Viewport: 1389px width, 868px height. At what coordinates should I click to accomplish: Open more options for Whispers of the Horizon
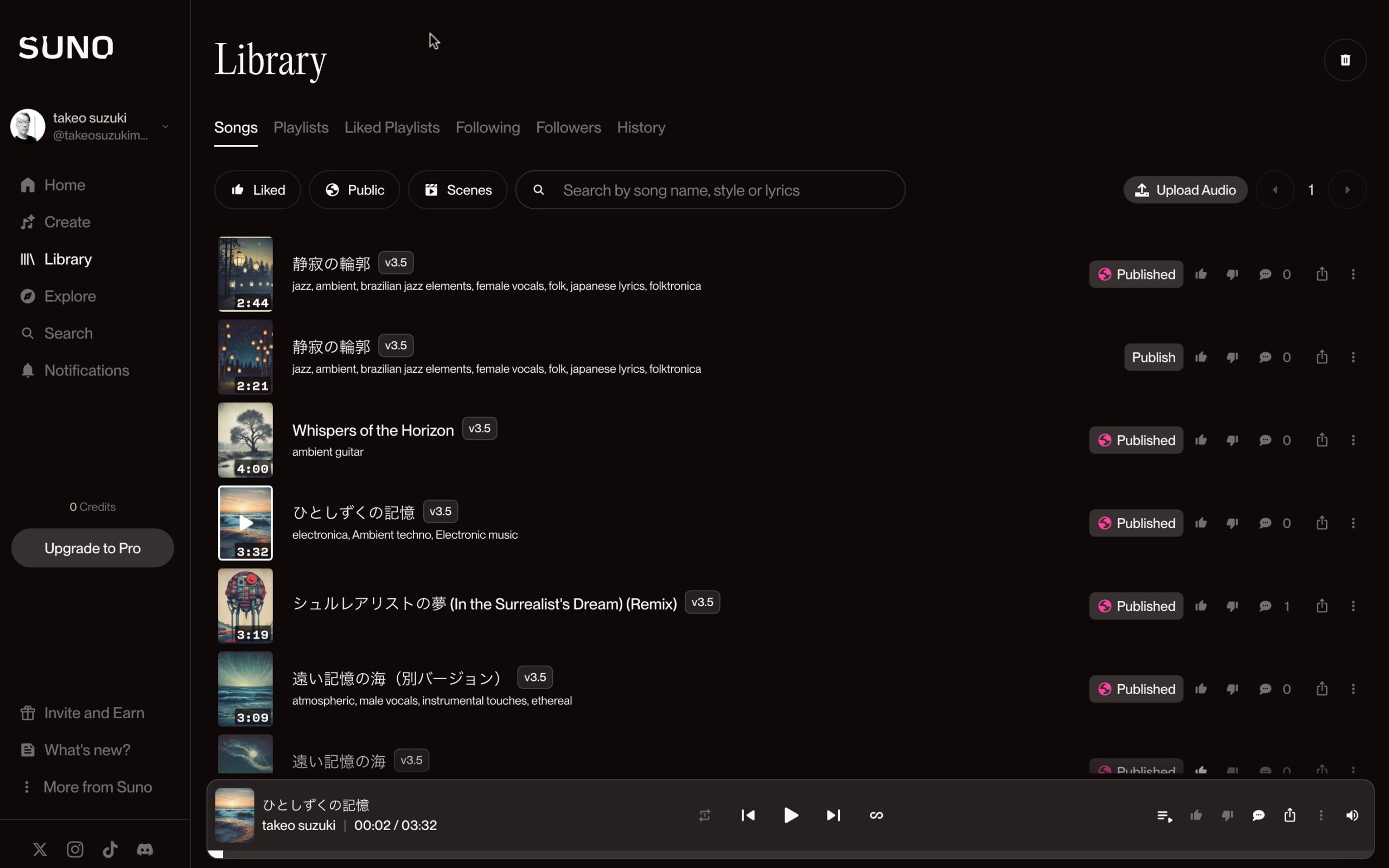pos(1353,440)
